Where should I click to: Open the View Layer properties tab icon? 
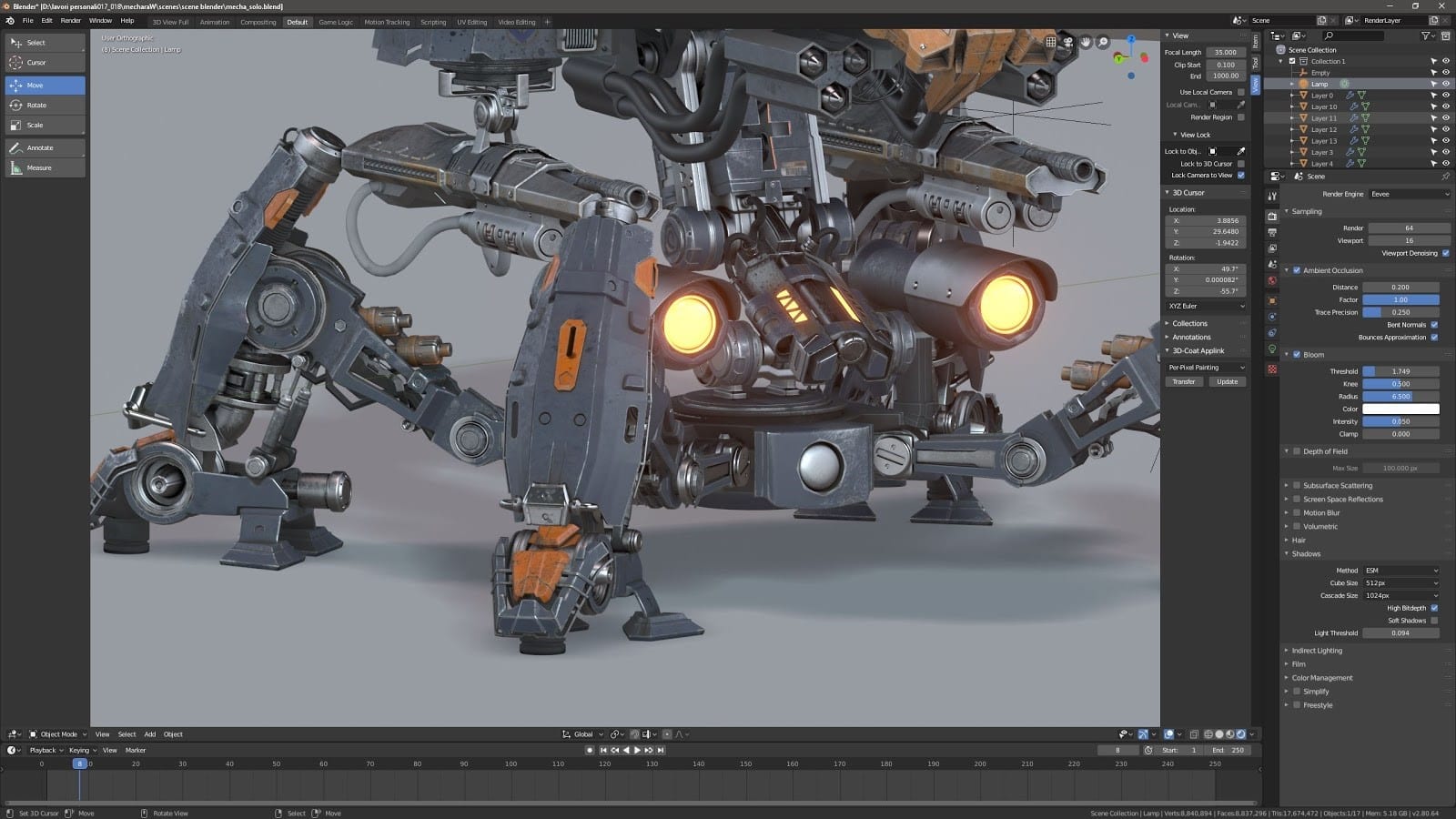click(x=1272, y=248)
